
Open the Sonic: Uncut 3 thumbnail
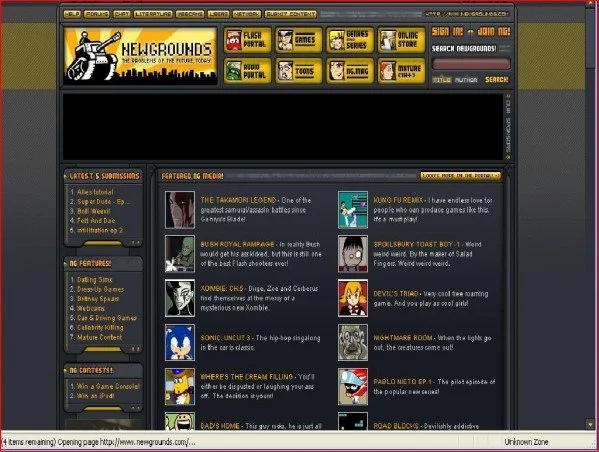click(x=180, y=342)
